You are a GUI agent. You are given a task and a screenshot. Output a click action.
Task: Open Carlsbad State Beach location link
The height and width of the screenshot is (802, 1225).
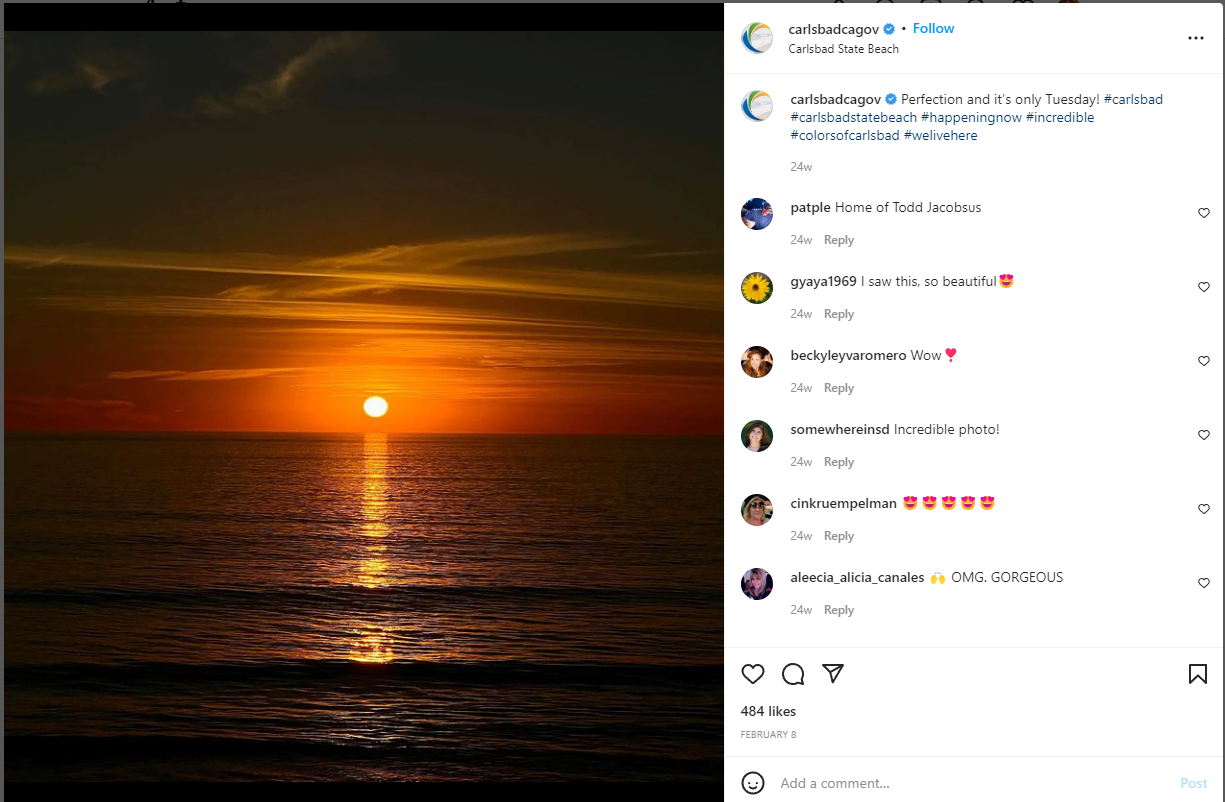click(x=843, y=49)
